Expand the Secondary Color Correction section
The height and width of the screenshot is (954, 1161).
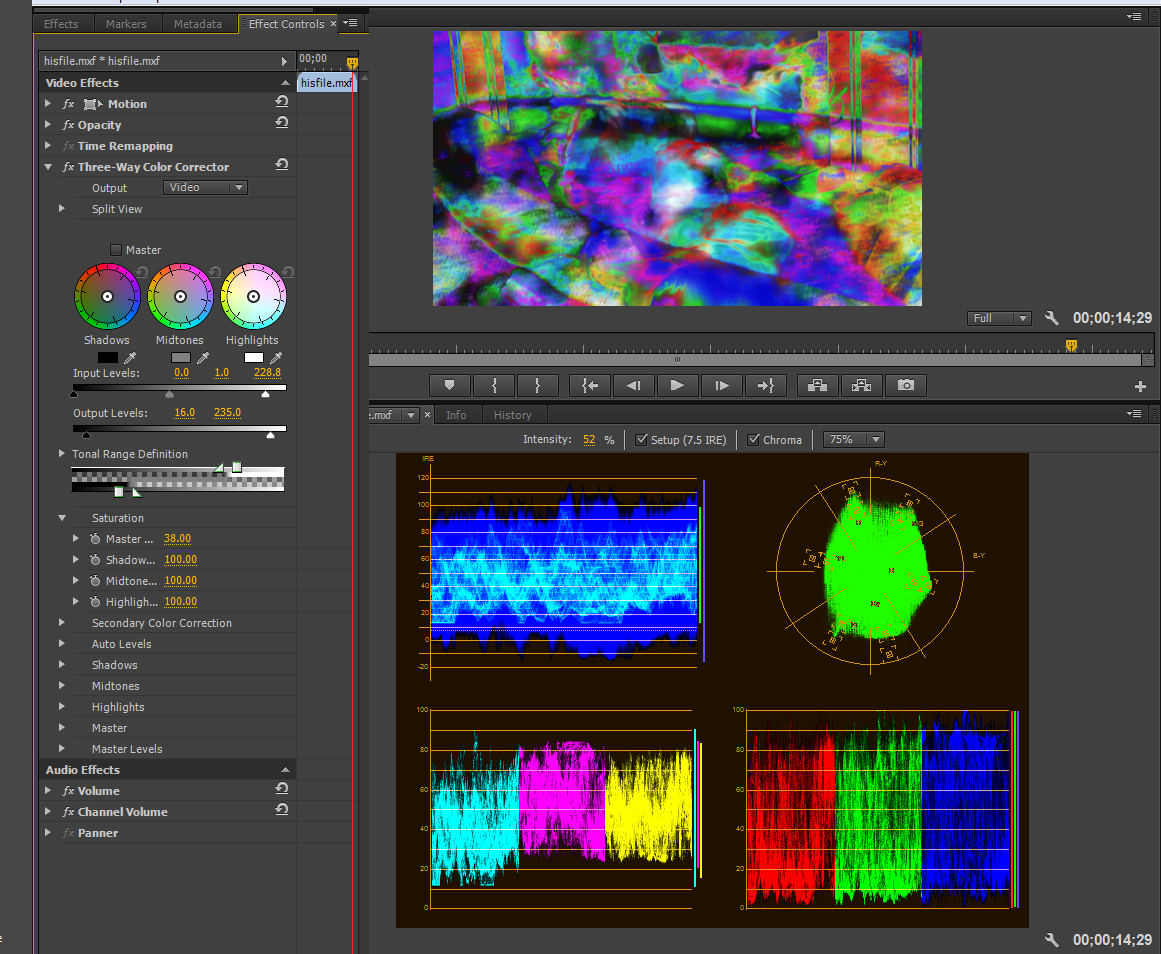click(x=62, y=623)
